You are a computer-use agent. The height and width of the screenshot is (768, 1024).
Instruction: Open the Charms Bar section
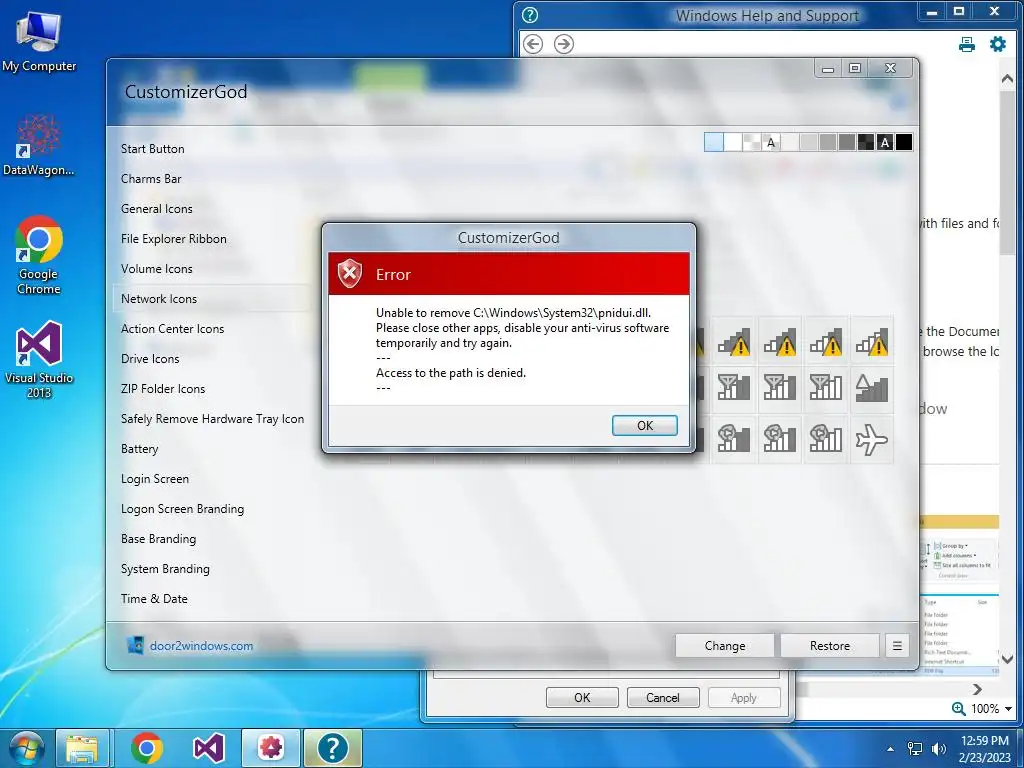tap(151, 179)
